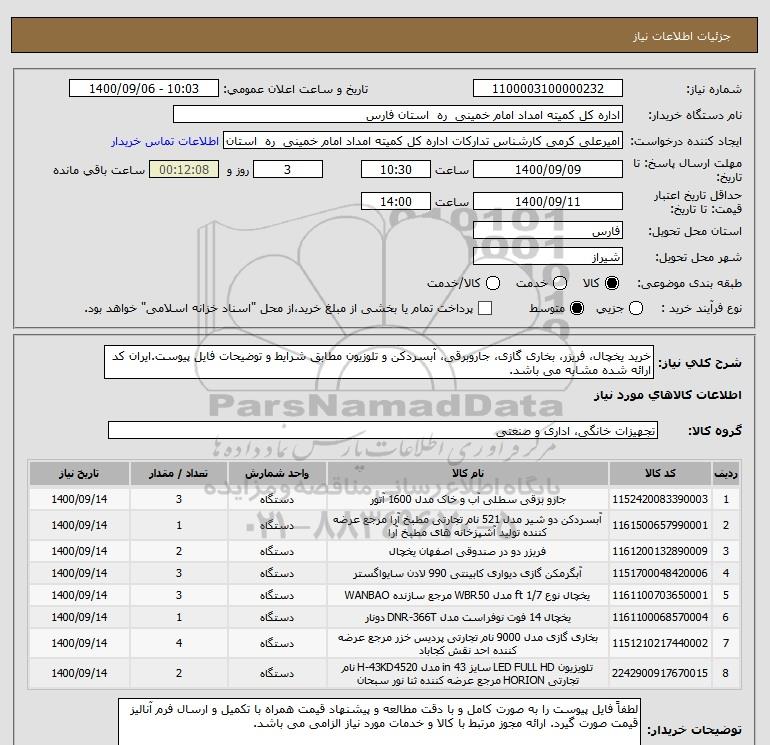This screenshot has height=745, width=770.
Task: Click the public announcement date field 1400/09/06 - 10:03
Action: 144,89
